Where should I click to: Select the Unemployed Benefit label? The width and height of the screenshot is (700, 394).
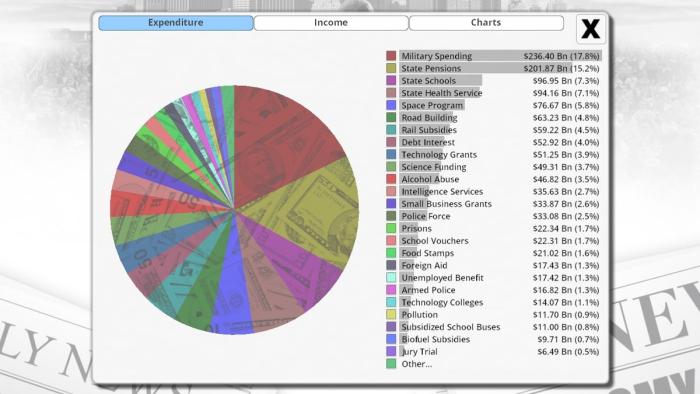click(442, 278)
